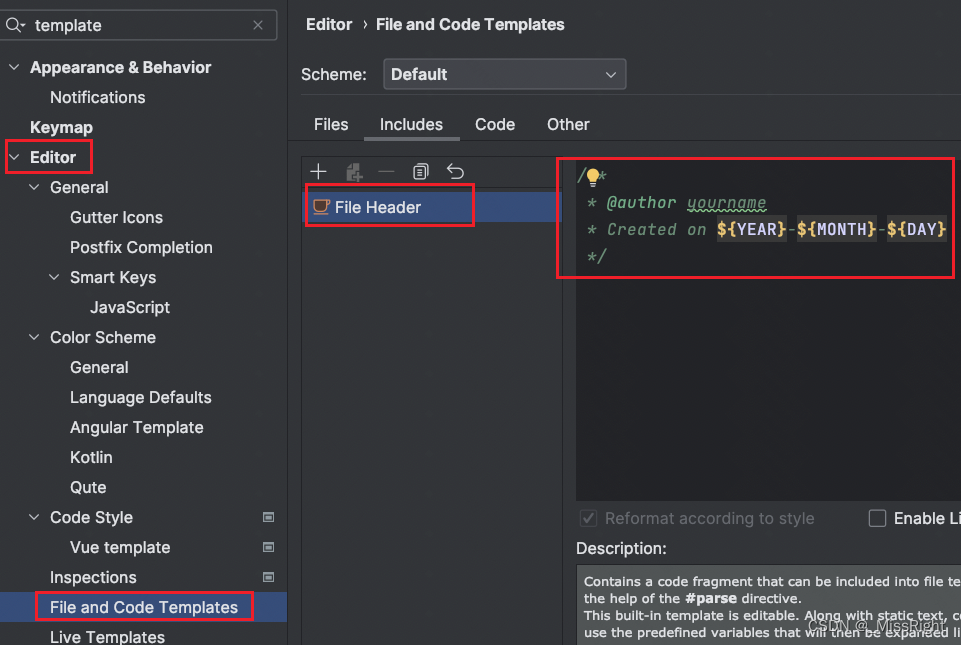
Task: Click the create child template icon
Action: 353,172
